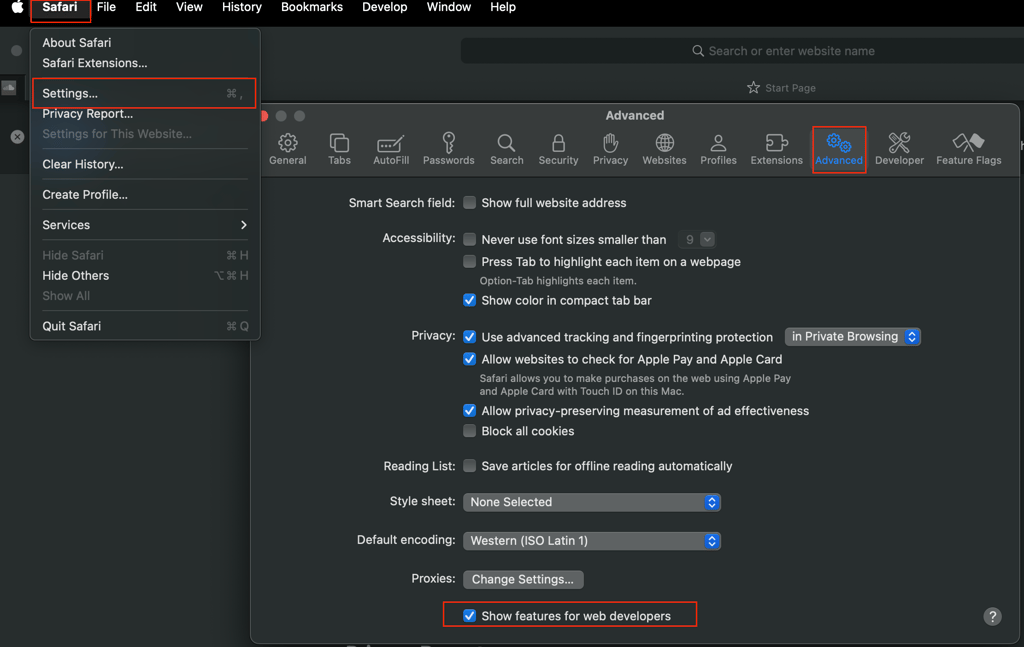The height and width of the screenshot is (647, 1024).
Task: Open the General settings pane
Action: coord(287,150)
